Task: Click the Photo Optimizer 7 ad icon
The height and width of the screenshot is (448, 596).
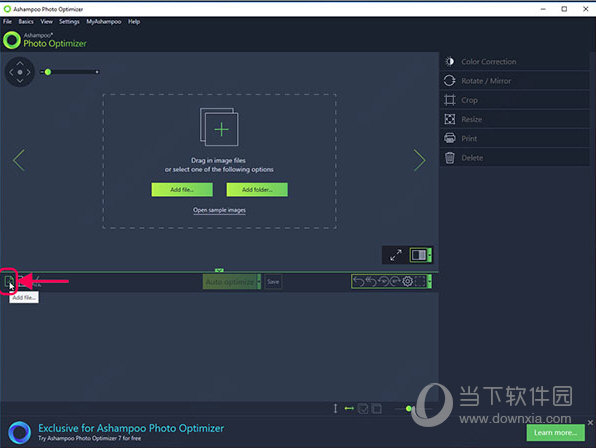Action: point(19,432)
